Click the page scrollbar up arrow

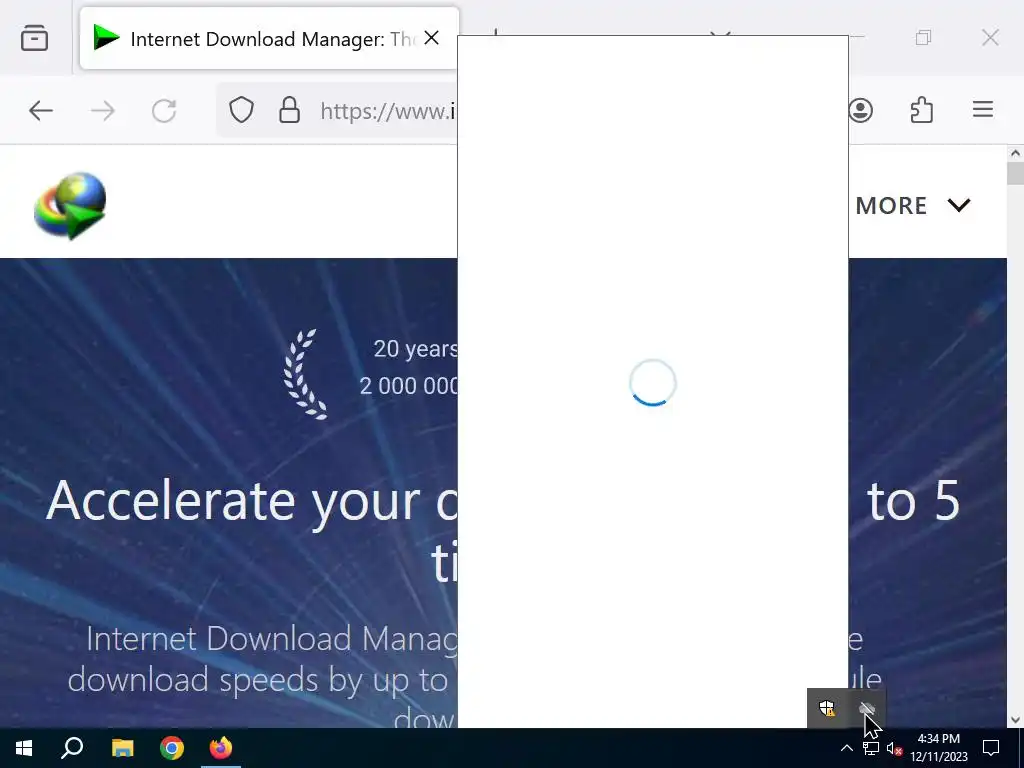pyautogui.click(x=1015, y=154)
